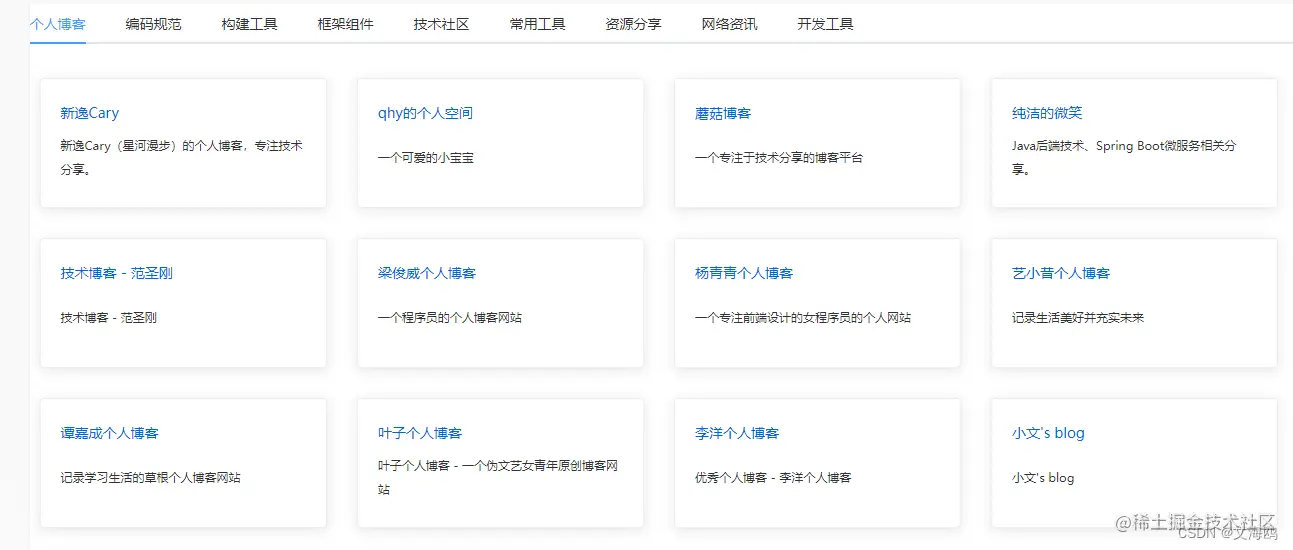This screenshot has width=1293, height=550.
Task: Click the text 记录生活美好并充实未来
Action: pyautogui.click(x=1078, y=317)
